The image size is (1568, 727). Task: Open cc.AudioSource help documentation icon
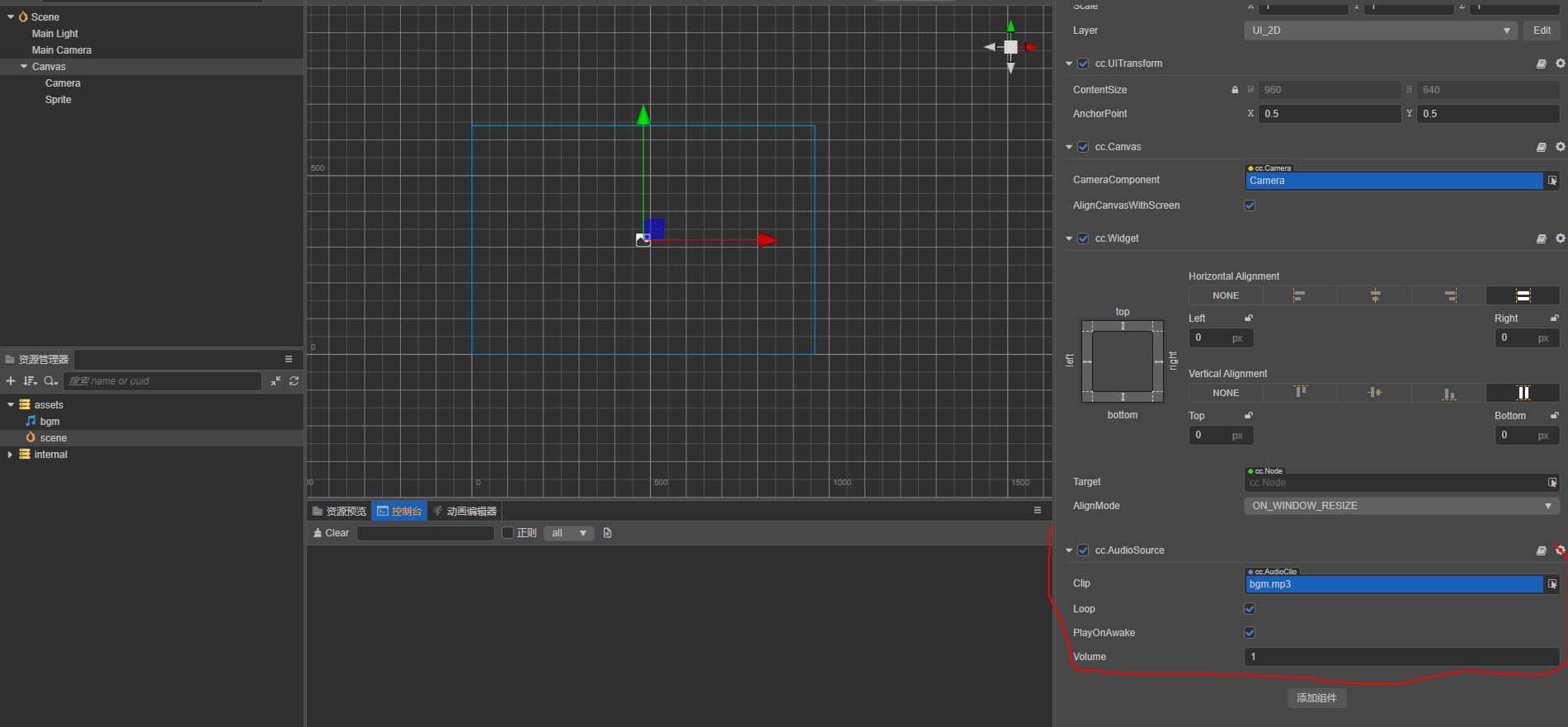(1542, 550)
